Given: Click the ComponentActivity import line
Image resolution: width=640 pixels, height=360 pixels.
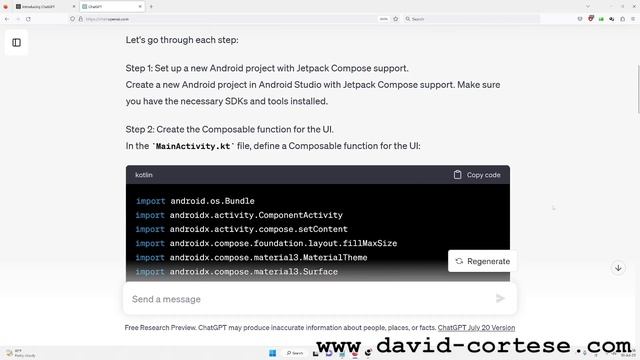Looking at the screenshot, I should coord(239,215).
